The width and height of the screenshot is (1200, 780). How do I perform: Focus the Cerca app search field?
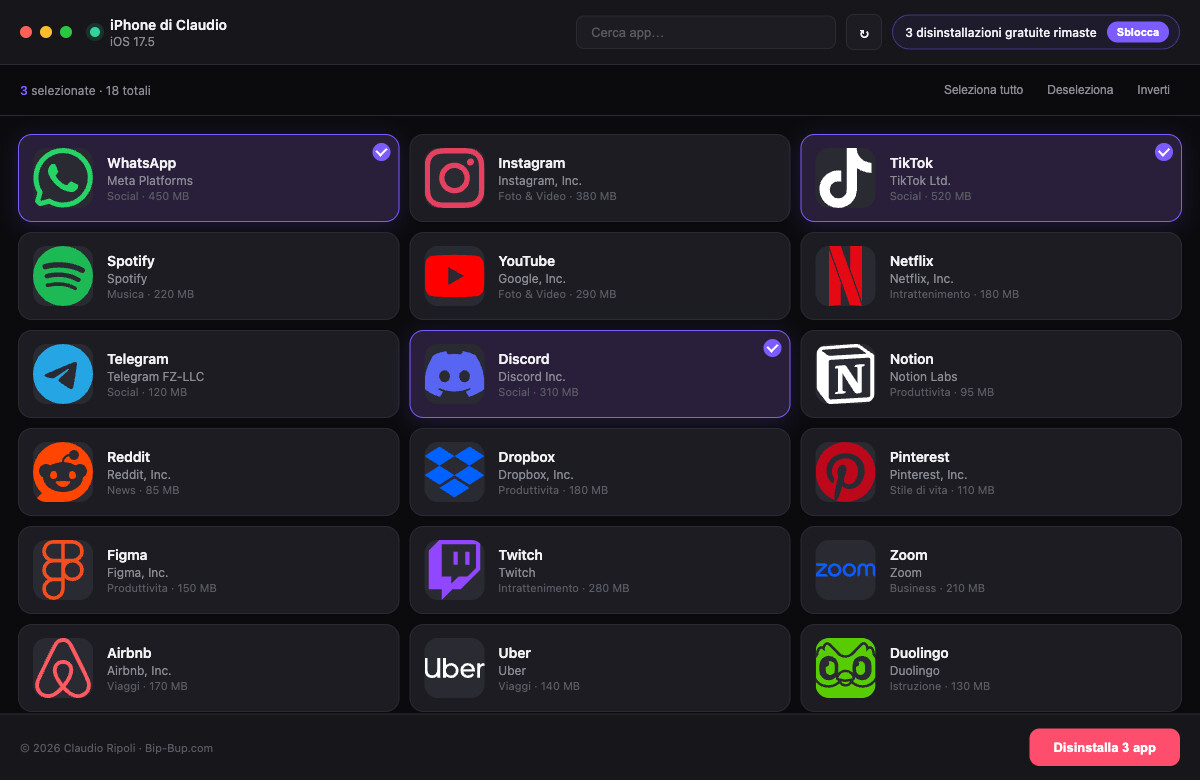[705, 33]
